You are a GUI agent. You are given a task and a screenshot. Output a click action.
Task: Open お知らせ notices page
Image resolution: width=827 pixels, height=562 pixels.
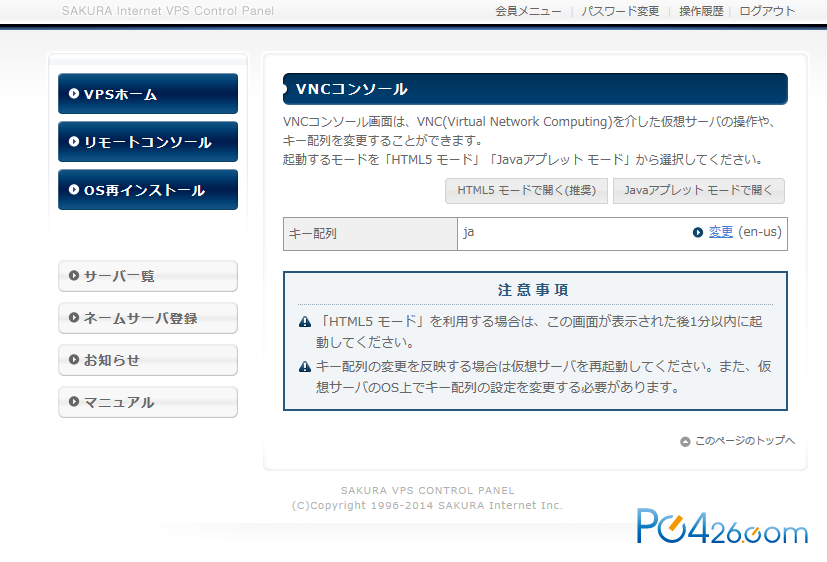point(148,360)
